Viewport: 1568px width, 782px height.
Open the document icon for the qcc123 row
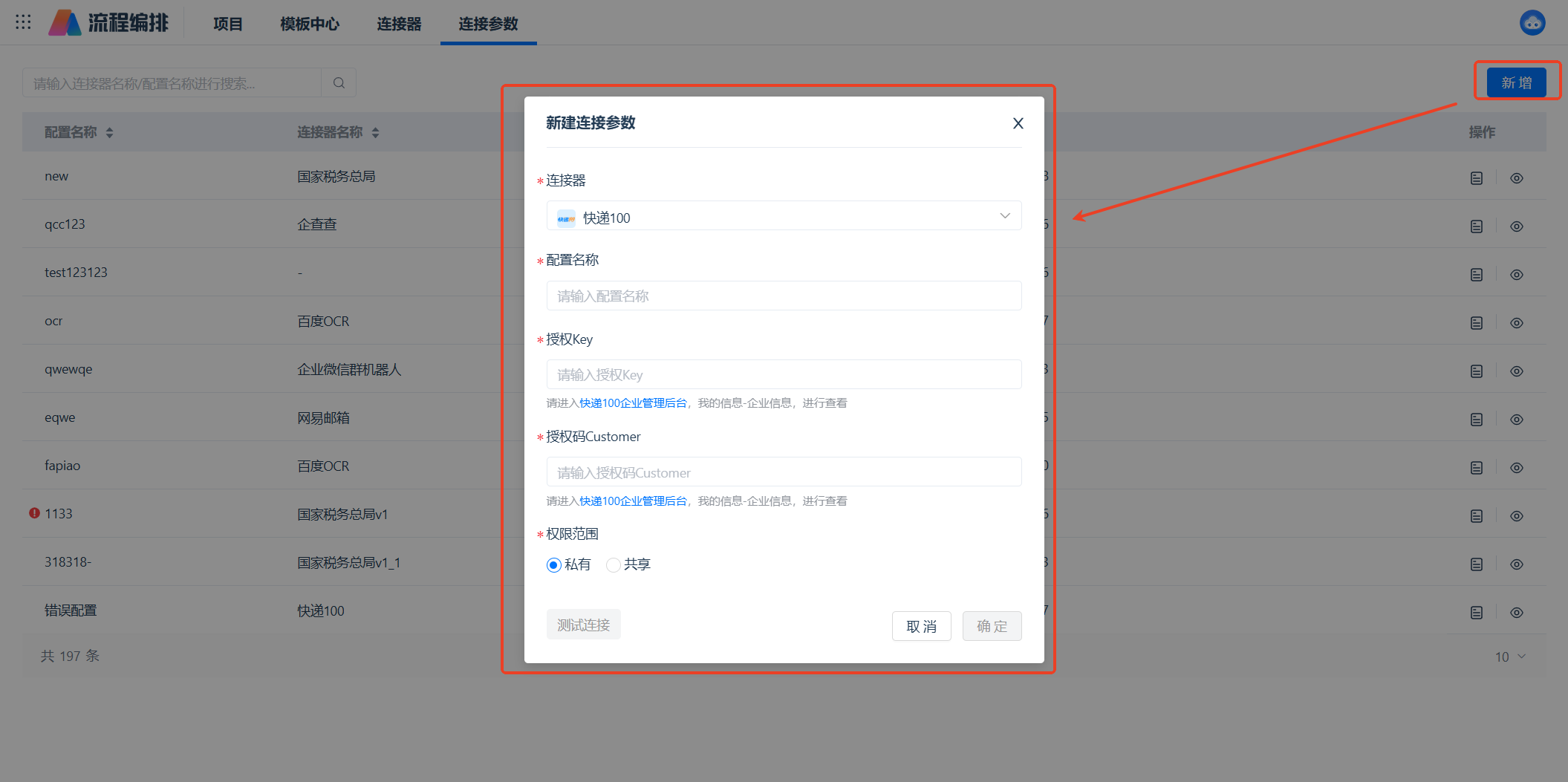(1476, 227)
